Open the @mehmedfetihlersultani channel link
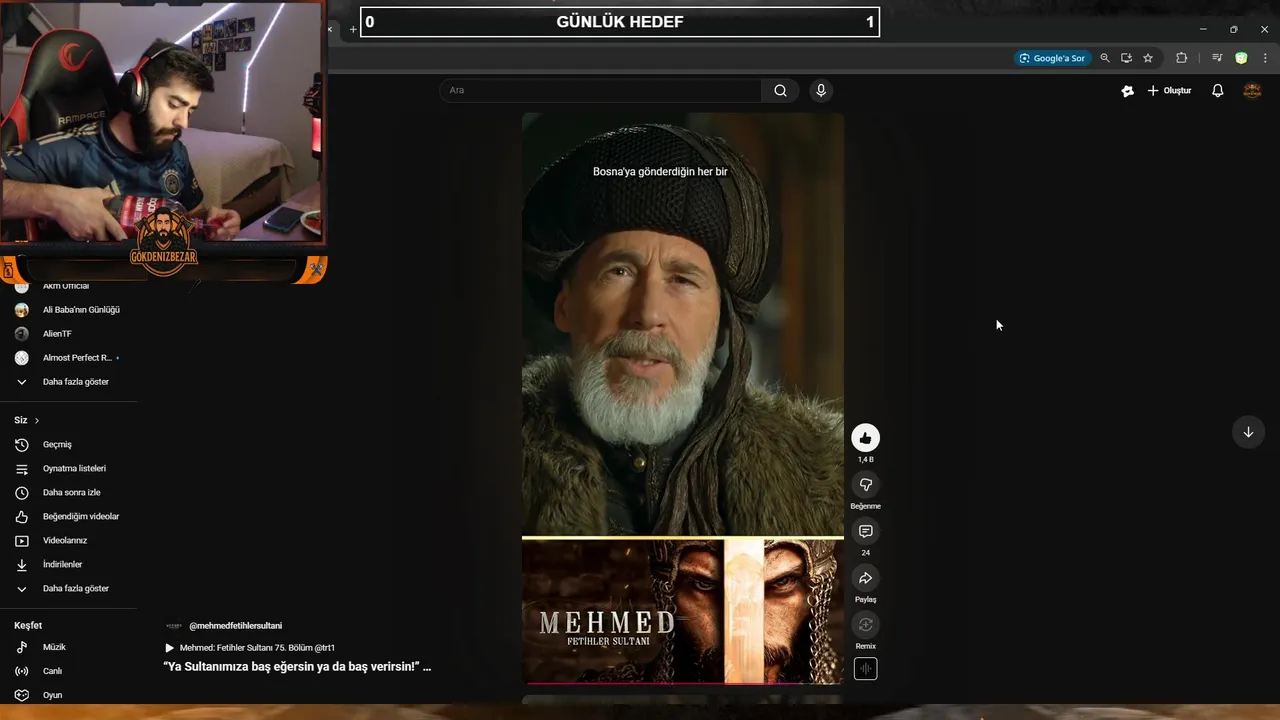Screen dimensions: 1280x720 235,626
